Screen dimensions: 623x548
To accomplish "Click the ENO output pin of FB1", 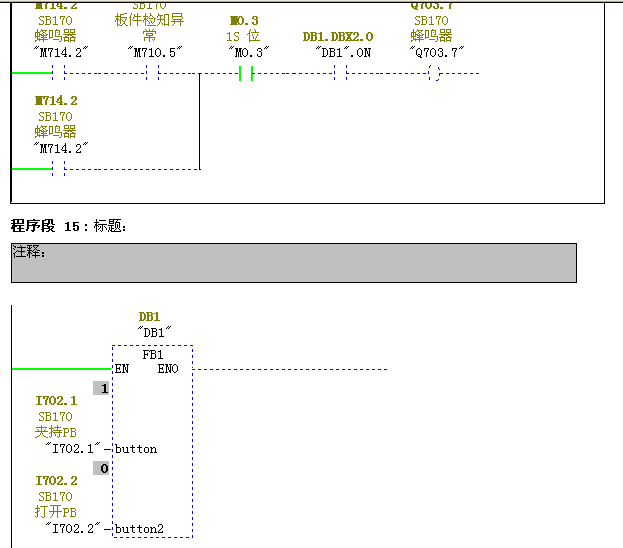I will pyautogui.click(x=168, y=369).
